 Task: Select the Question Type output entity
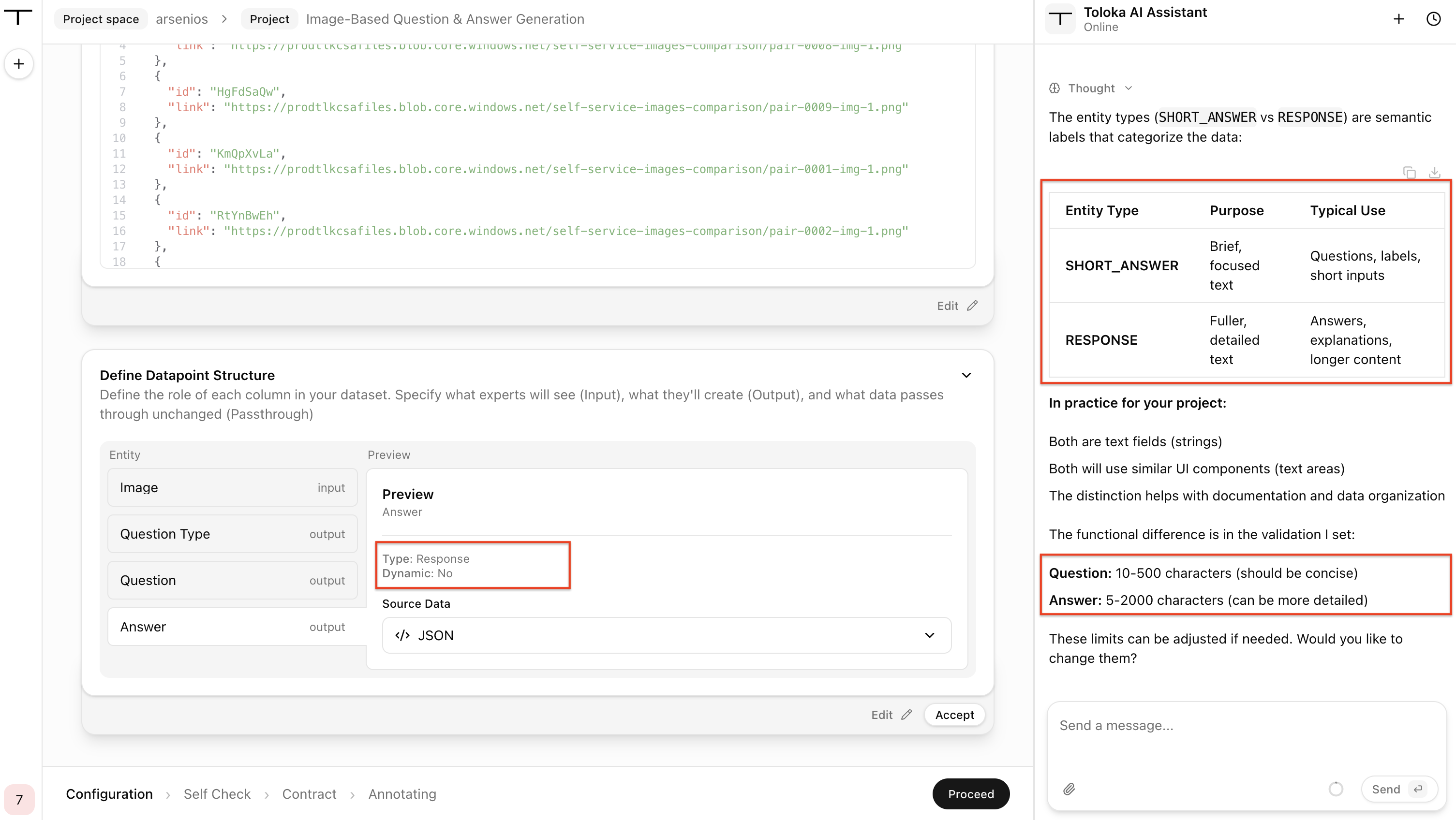[232, 533]
